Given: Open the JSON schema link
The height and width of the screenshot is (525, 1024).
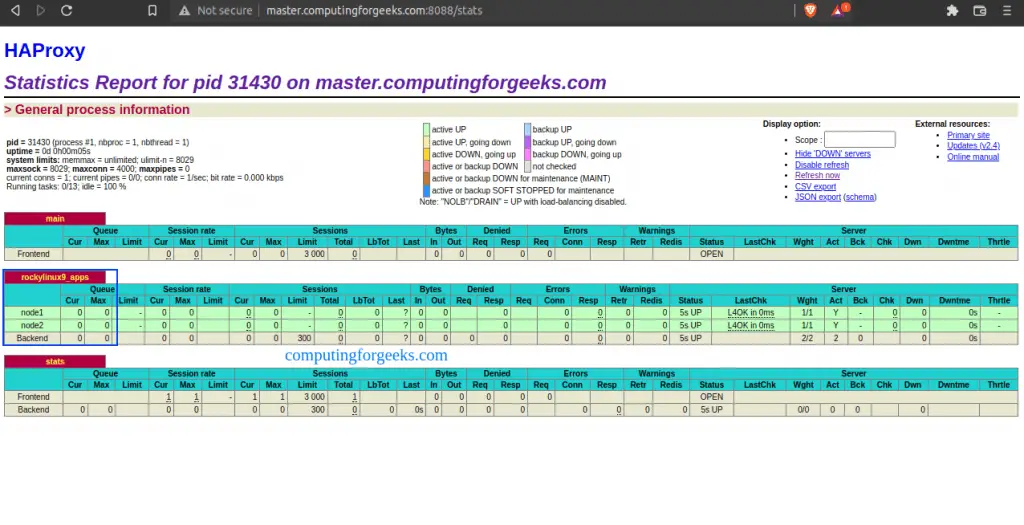Looking at the screenshot, I should (860, 197).
